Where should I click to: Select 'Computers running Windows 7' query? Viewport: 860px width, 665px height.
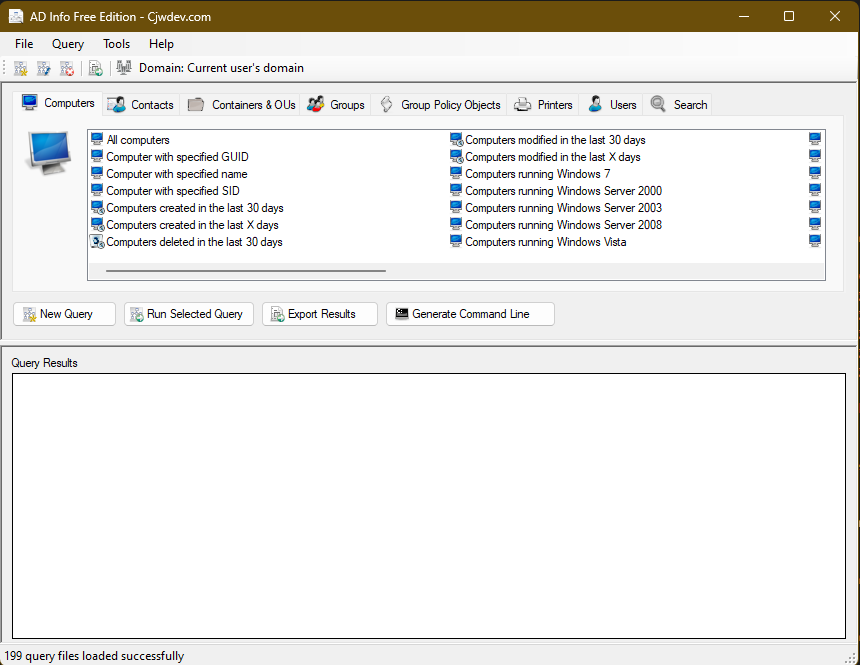[x=530, y=174]
